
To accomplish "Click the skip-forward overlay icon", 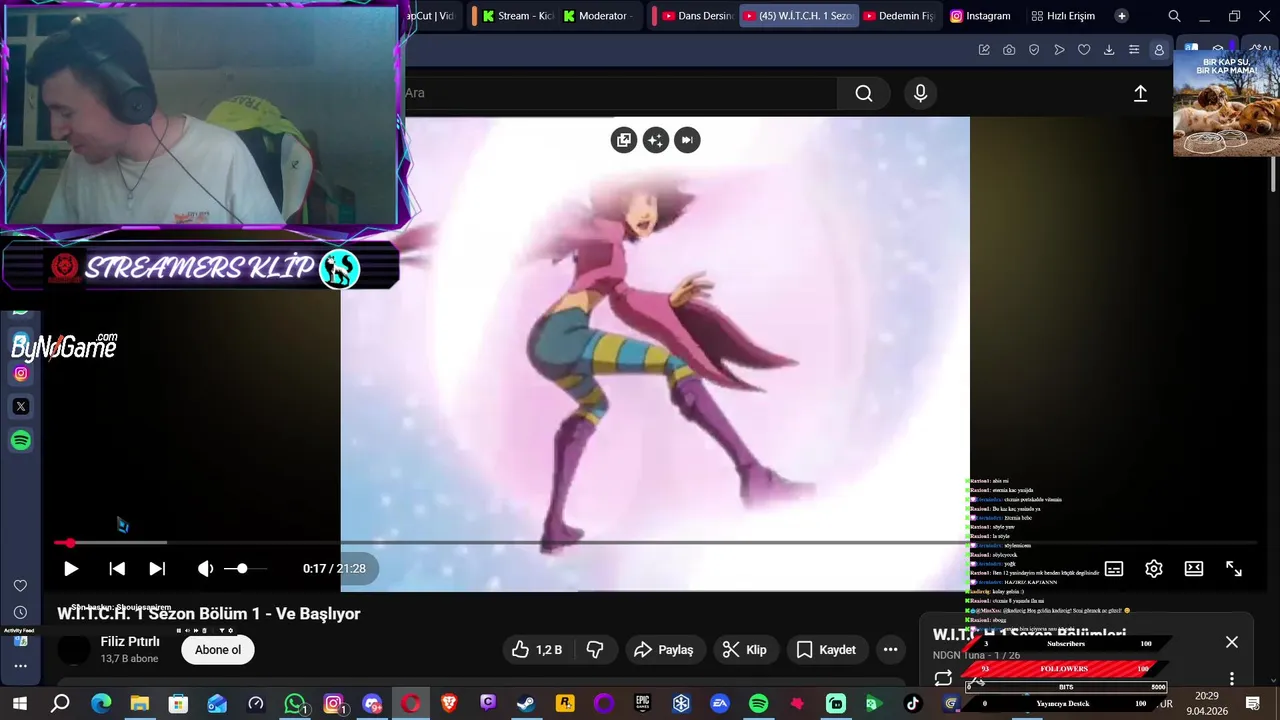I will tap(687, 140).
